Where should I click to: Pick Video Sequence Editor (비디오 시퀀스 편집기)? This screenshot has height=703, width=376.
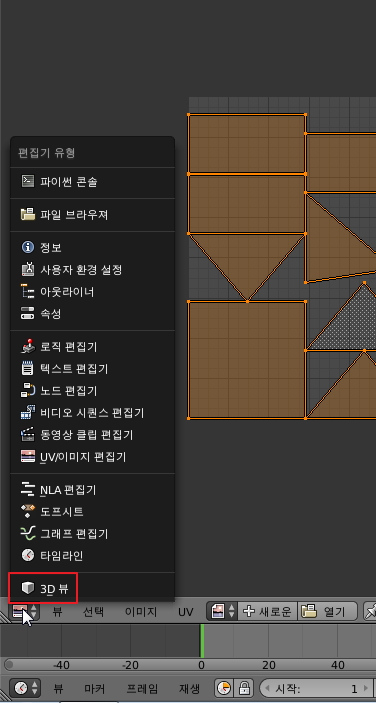click(x=92, y=412)
